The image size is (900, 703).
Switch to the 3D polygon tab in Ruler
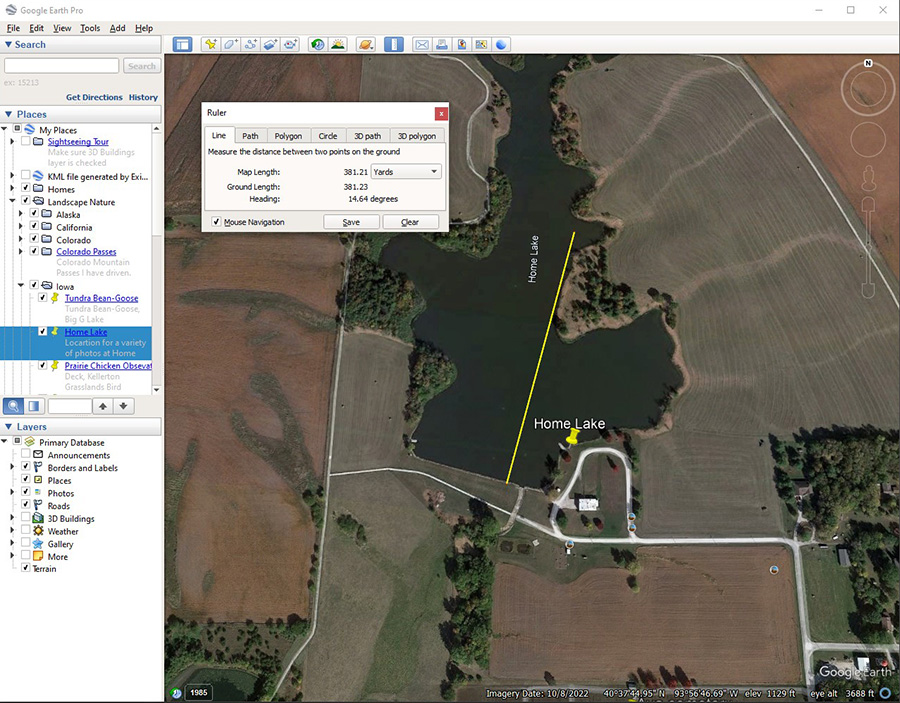coord(417,136)
